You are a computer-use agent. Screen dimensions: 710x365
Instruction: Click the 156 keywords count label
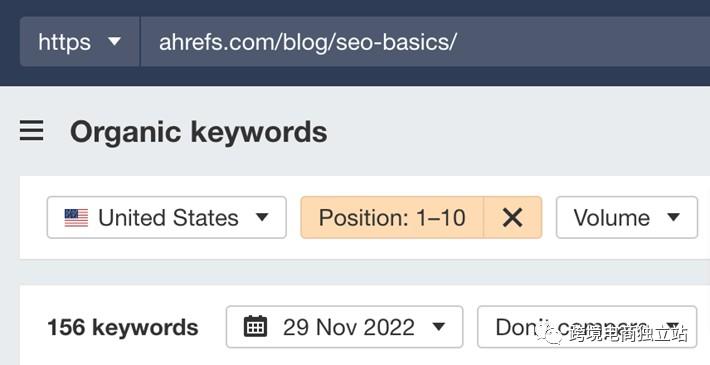tap(123, 327)
